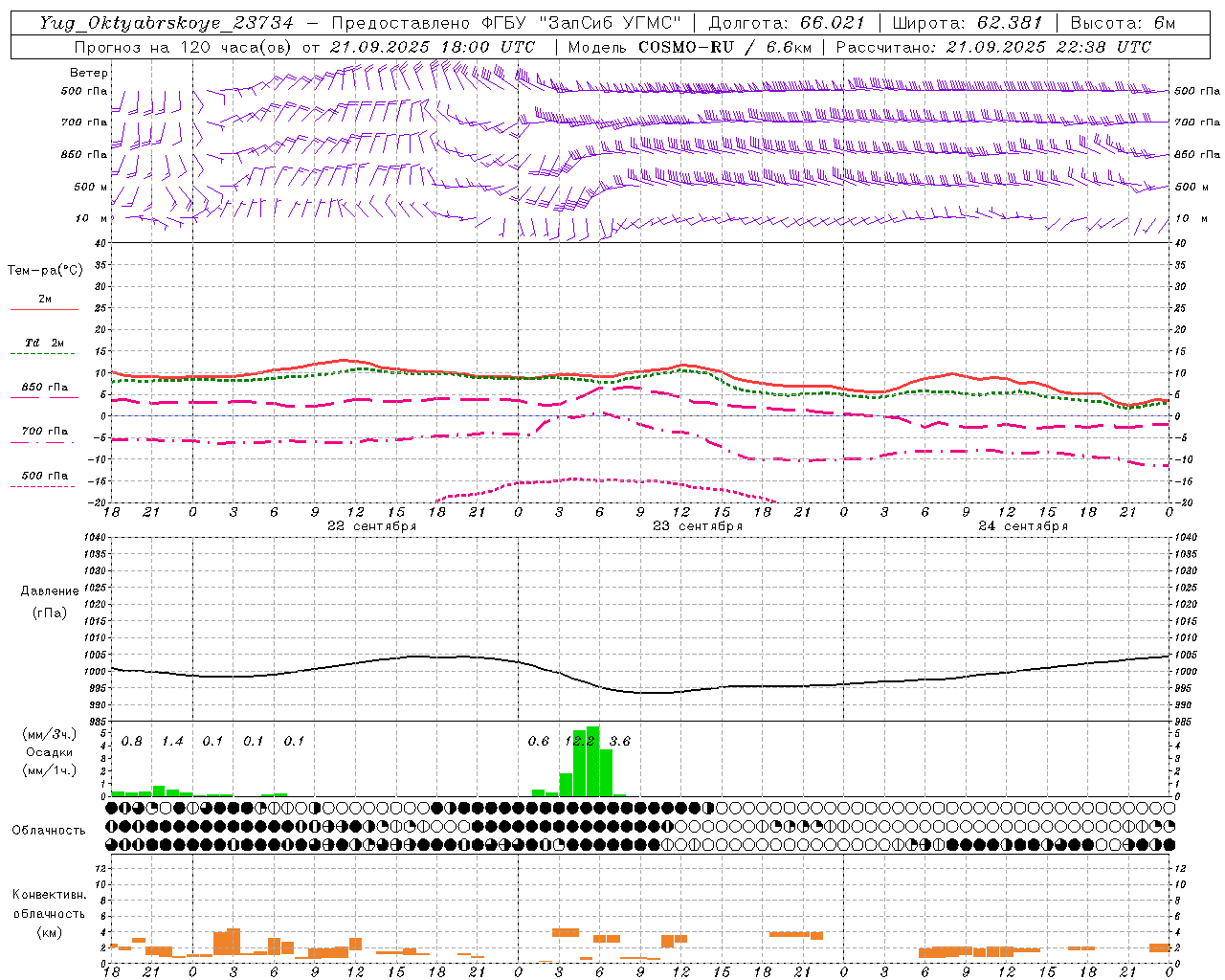Click the forecast start time 21.09.2025 18:00 UTC
Screen dimensions: 1225x980
coord(433,47)
